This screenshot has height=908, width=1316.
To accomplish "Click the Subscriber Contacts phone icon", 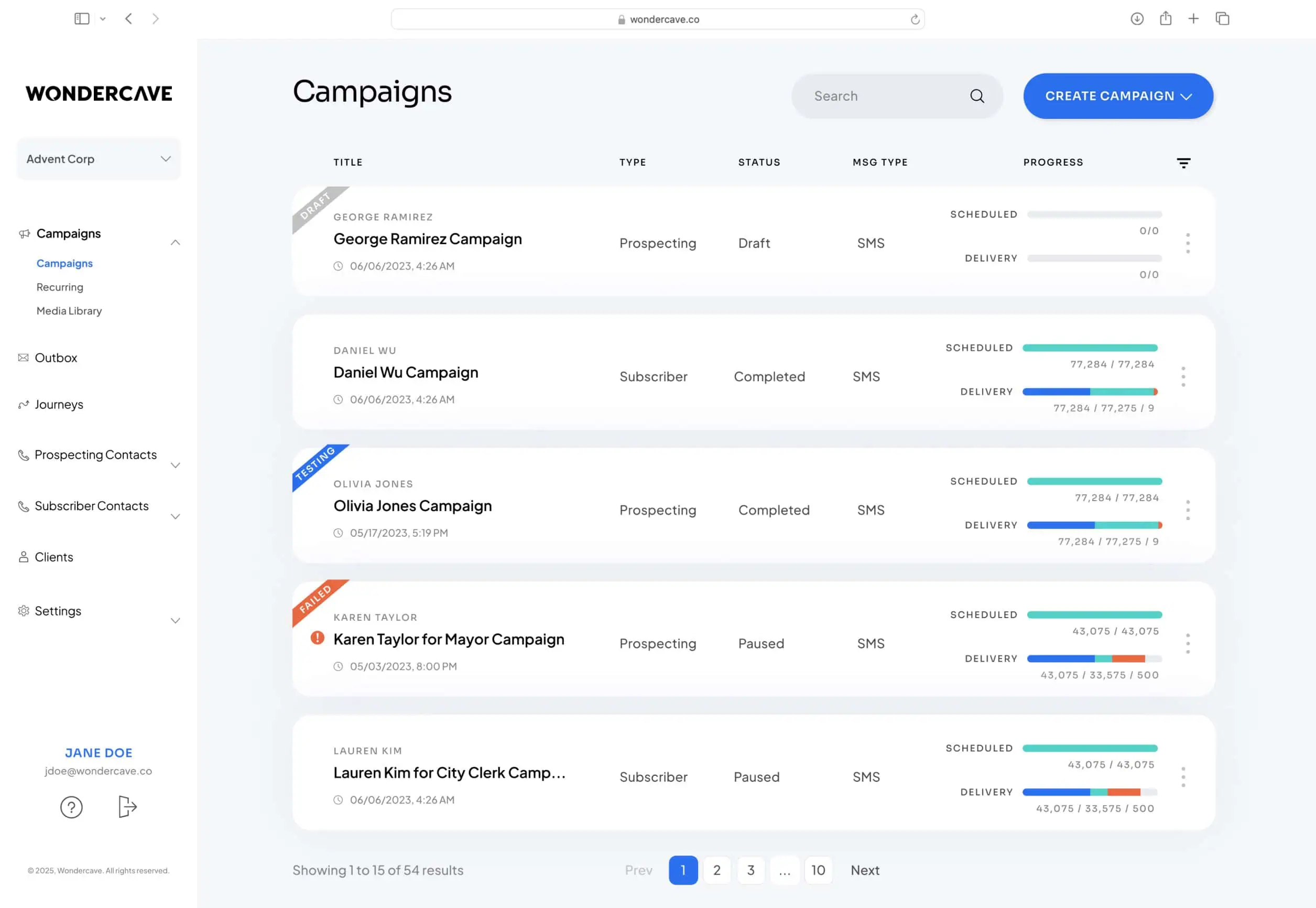I will tap(23, 506).
